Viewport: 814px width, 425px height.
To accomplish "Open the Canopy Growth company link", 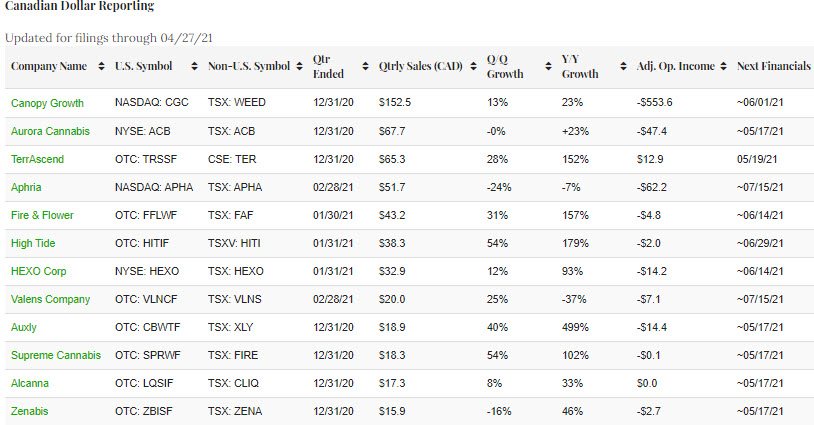I will pos(47,103).
